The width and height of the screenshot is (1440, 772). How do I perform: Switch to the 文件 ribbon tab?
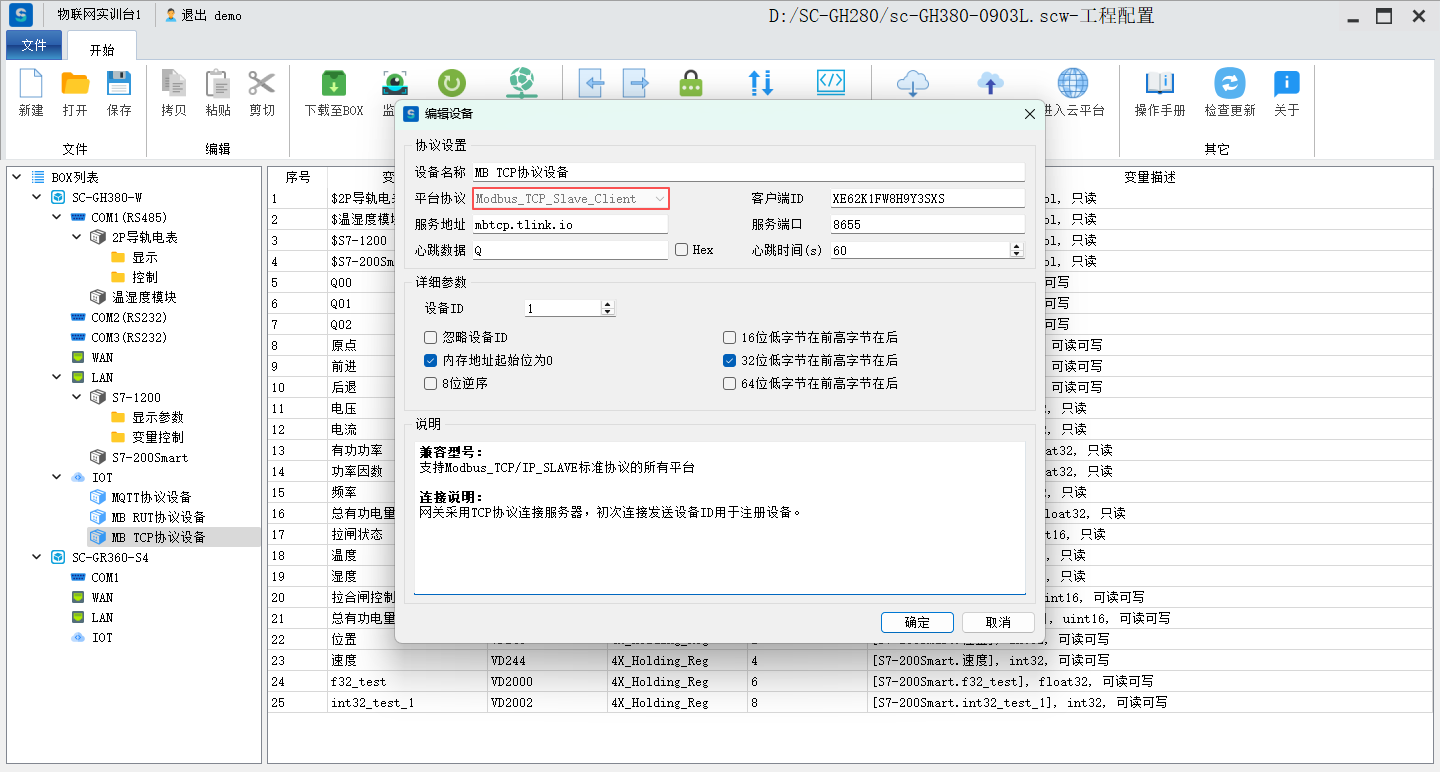pyautogui.click(x=34, y=46)
